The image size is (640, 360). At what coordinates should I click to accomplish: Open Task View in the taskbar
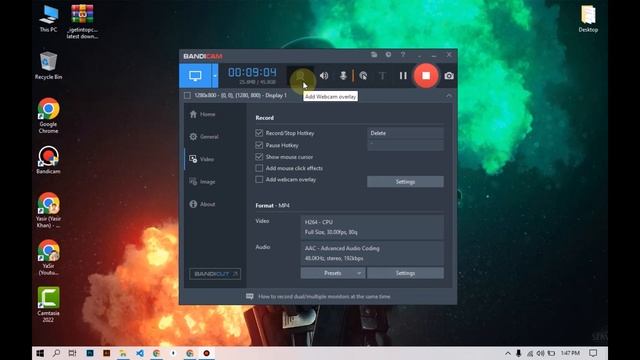click(73, 353)
